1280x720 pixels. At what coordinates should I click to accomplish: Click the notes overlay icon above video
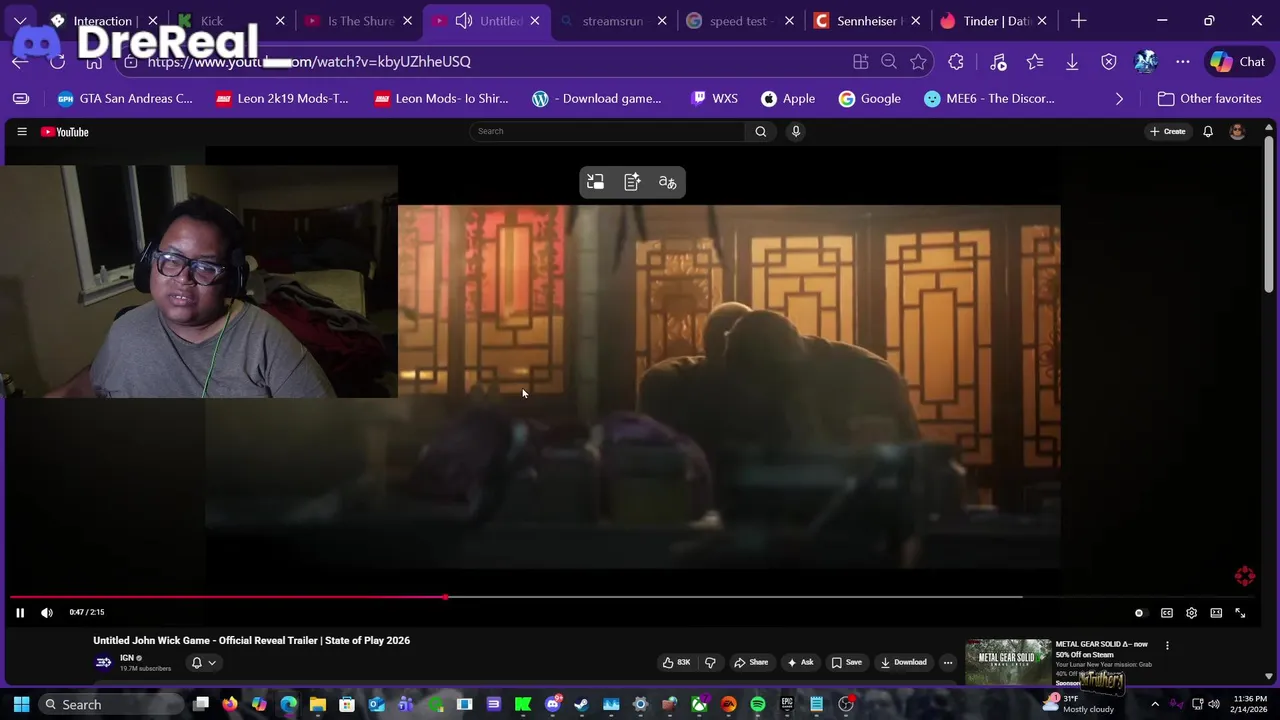click(x=632, y=182)
